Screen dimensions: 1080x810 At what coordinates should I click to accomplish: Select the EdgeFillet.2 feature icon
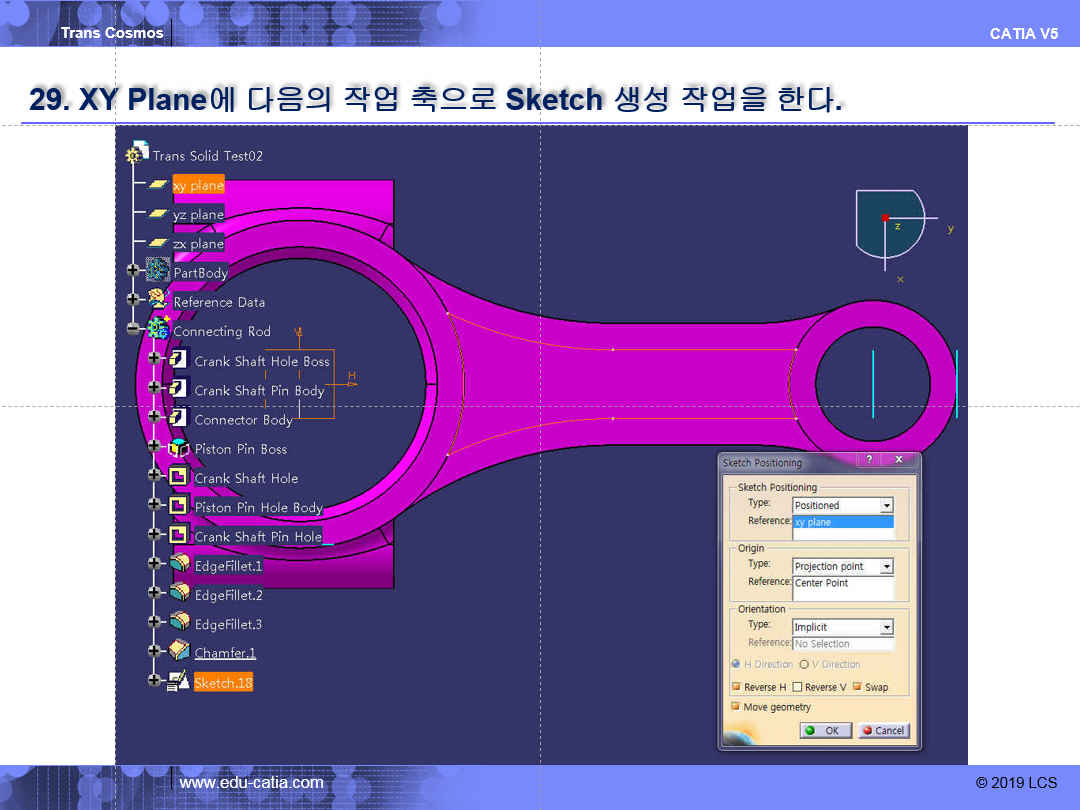pyautogui.click(x=180, y=594)
